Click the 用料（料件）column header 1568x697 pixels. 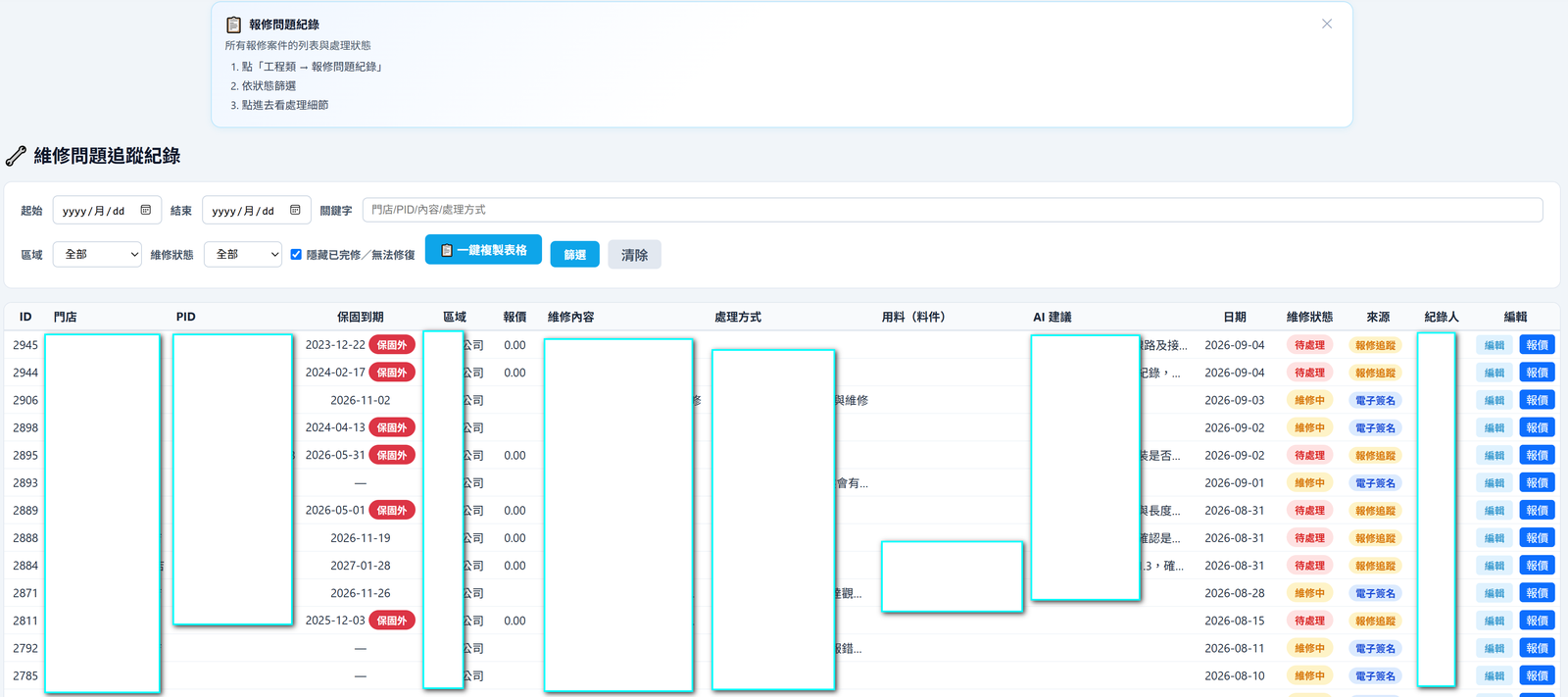coord(913,317)
